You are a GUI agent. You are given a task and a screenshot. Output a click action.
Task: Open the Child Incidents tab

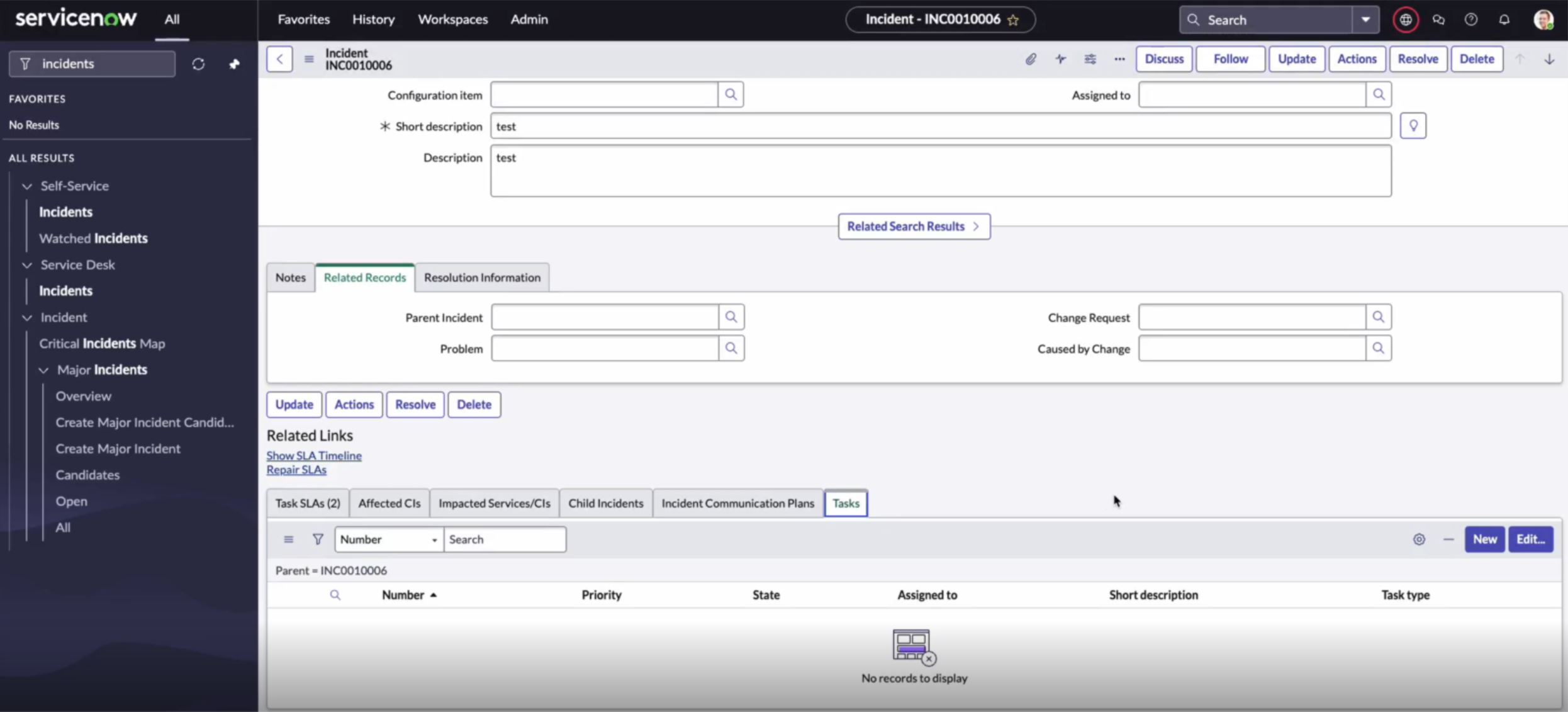[x=606, y=503]
